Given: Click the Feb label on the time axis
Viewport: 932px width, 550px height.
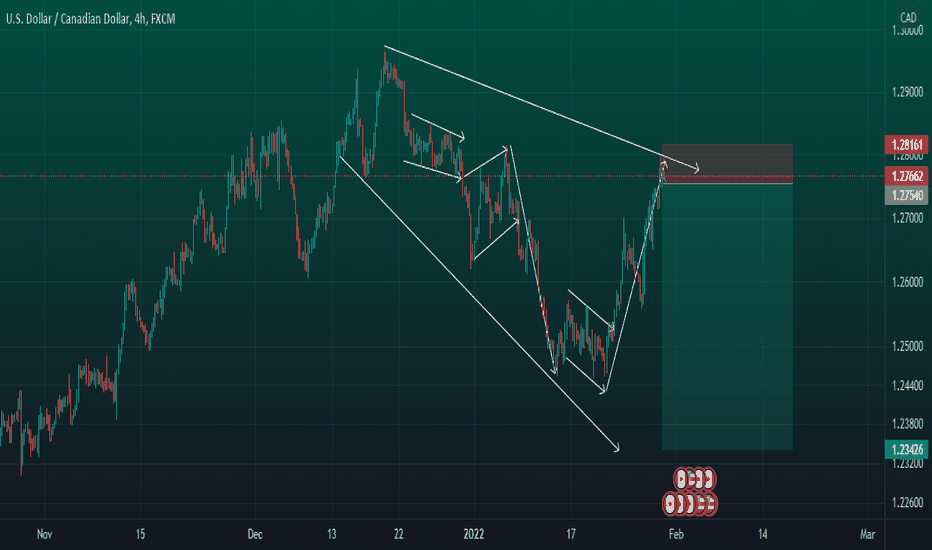Looking at the screenshot, I should click(676, 534).
